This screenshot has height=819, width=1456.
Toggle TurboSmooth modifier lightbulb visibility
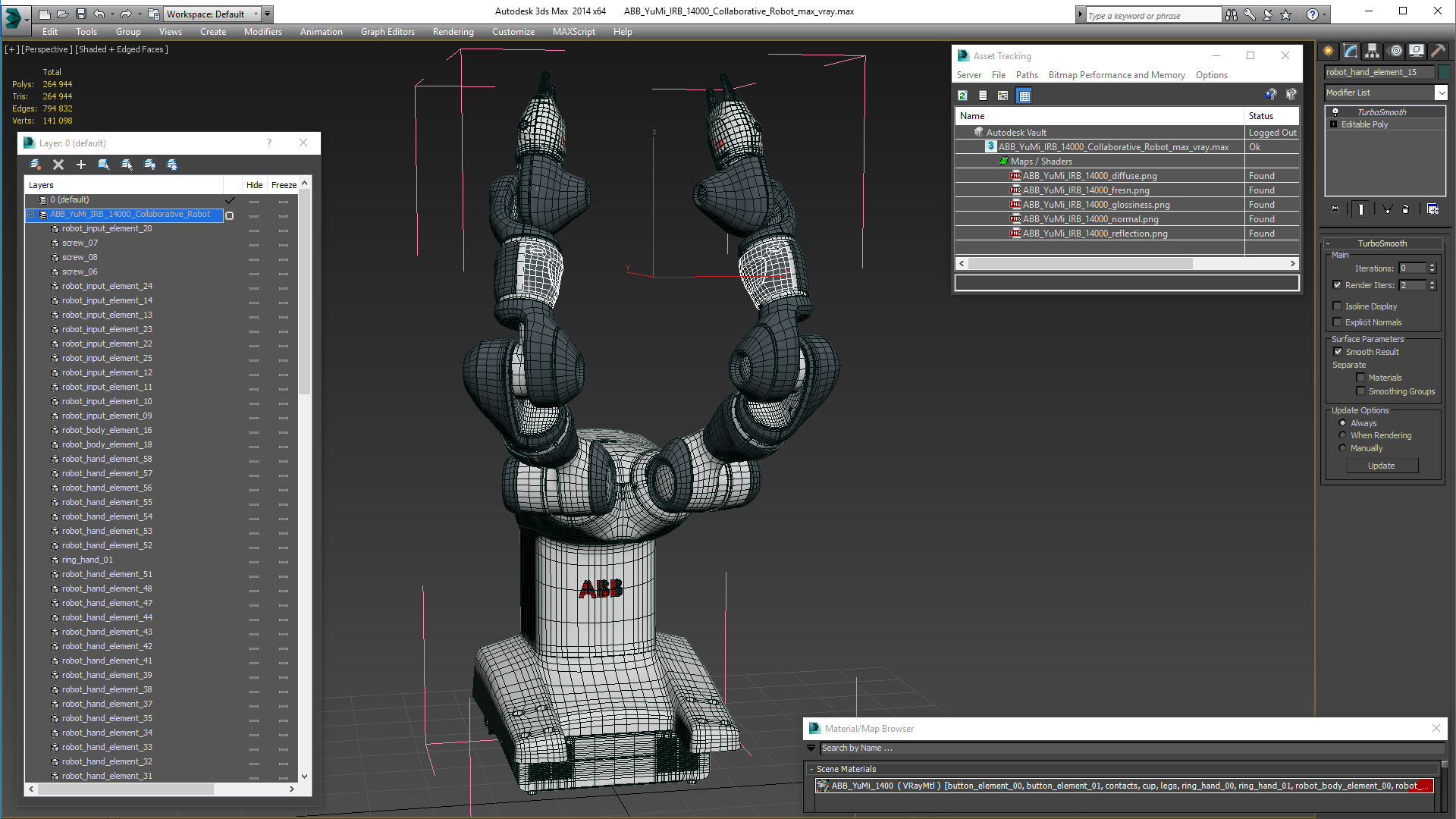pos(1335,112)
